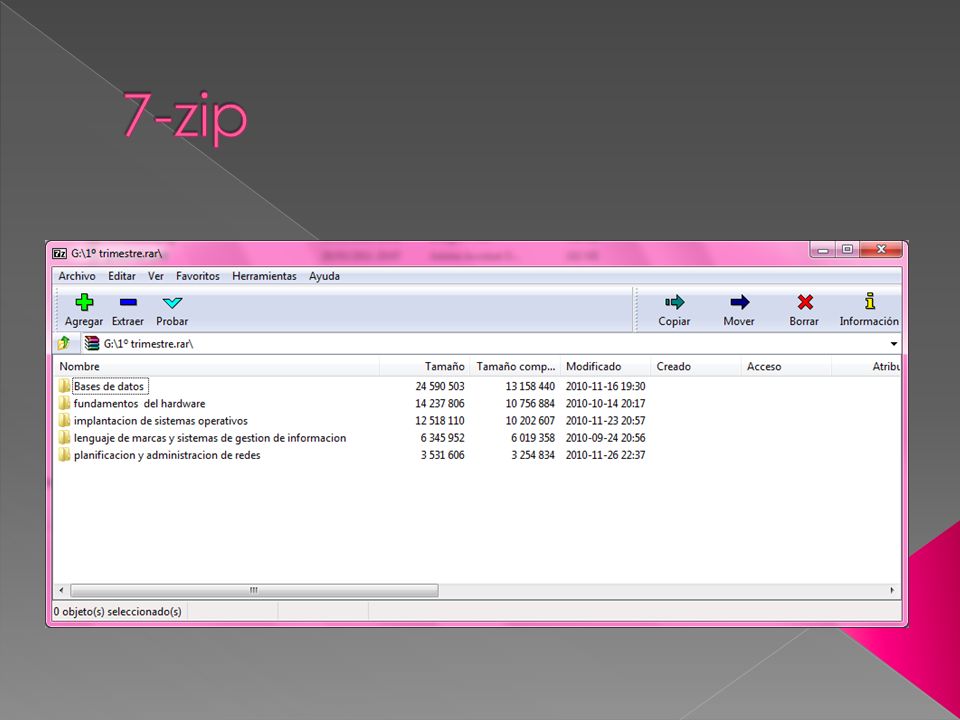Click the date 2010-10-14 20:17
The height and width of the screenshot is (720, 960).
pos(606,403)
